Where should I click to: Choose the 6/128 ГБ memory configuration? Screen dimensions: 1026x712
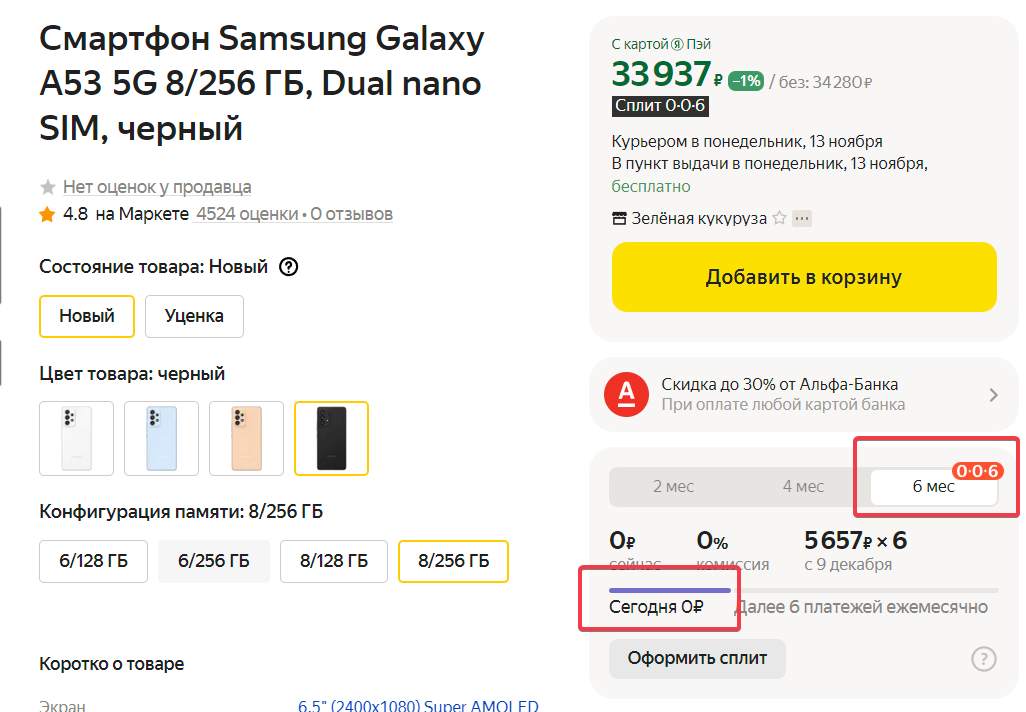coord(94,561)
